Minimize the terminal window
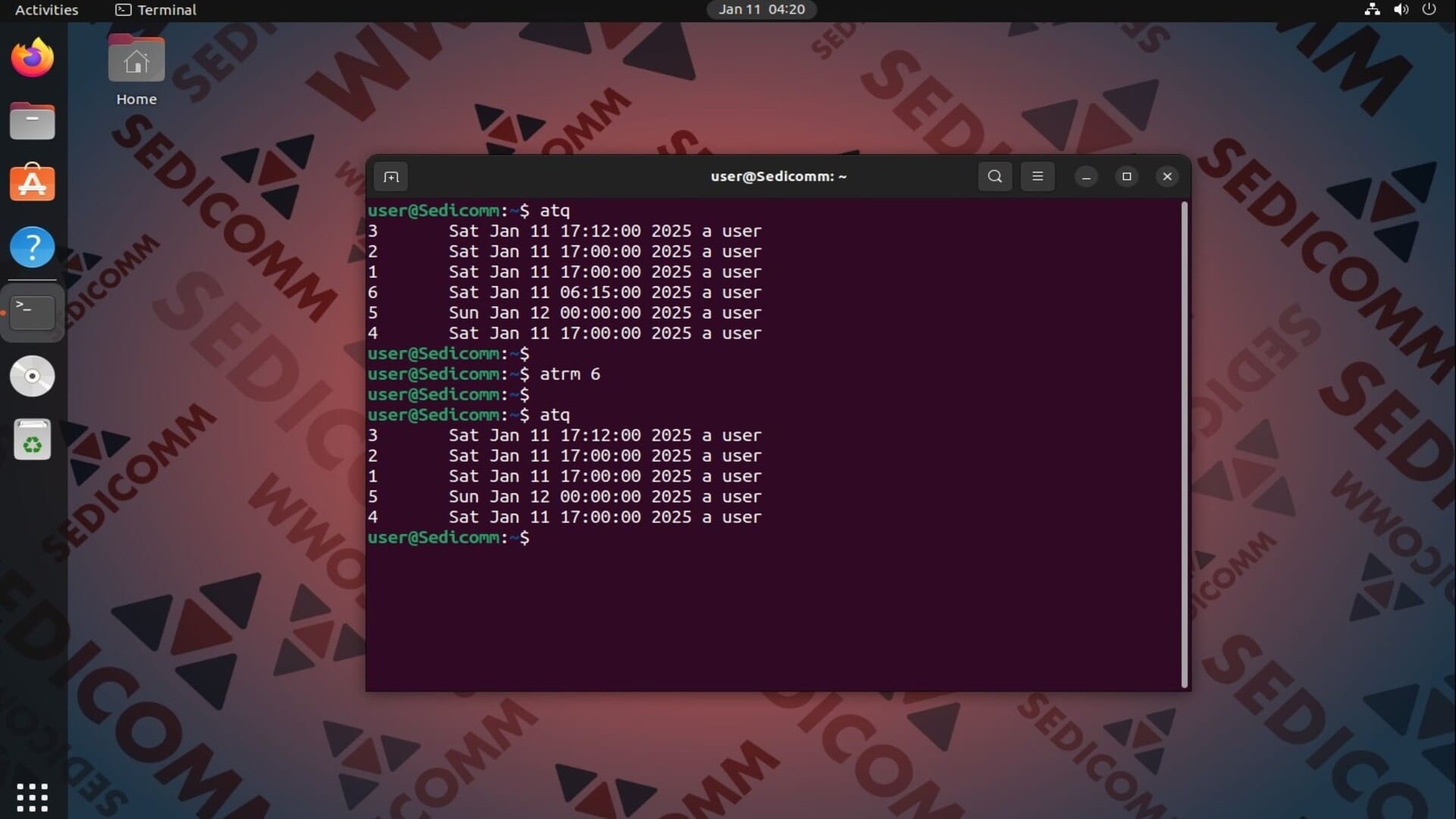Screen dimensions: 1456x819 [1086, 177]
